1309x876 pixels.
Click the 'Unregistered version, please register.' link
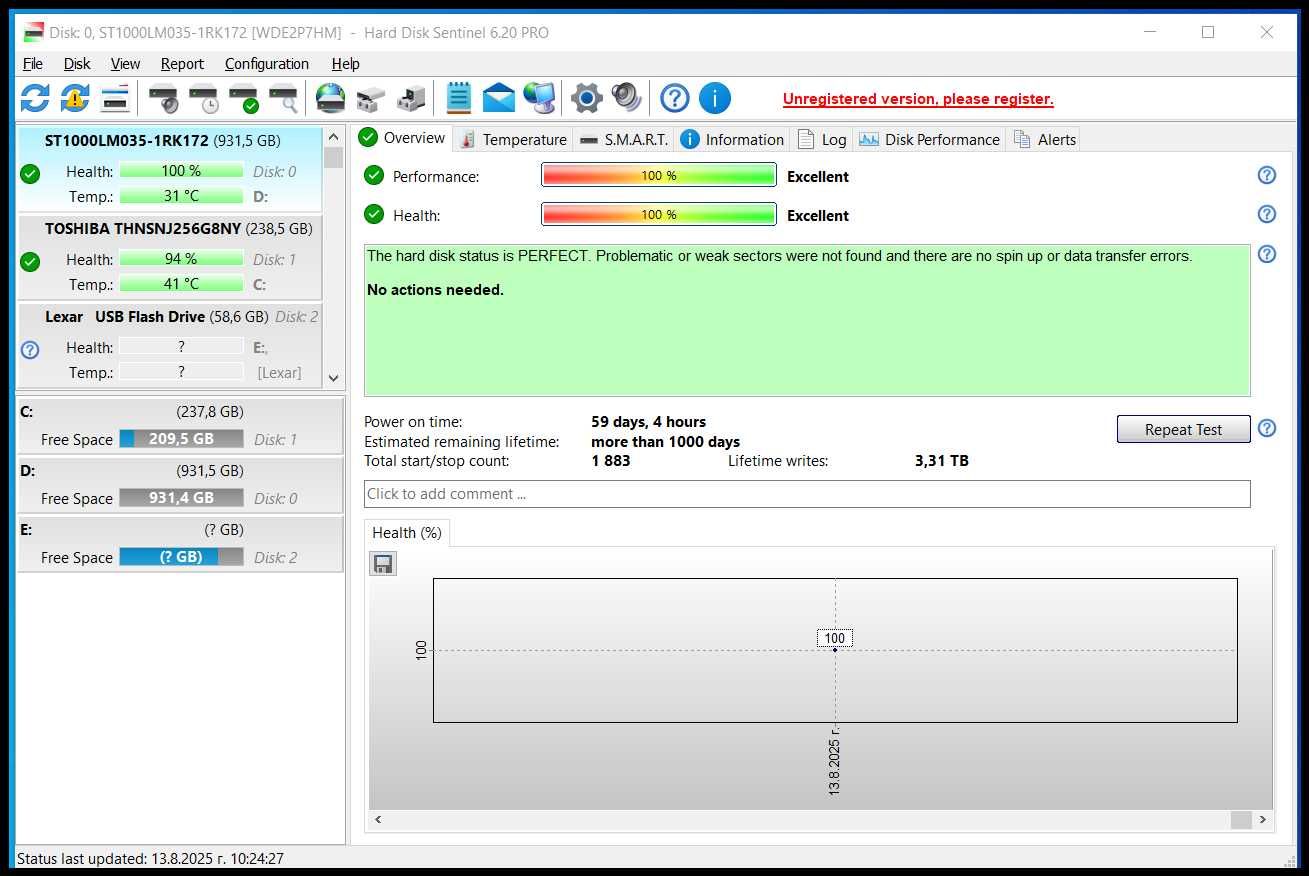tap(918, 99)
